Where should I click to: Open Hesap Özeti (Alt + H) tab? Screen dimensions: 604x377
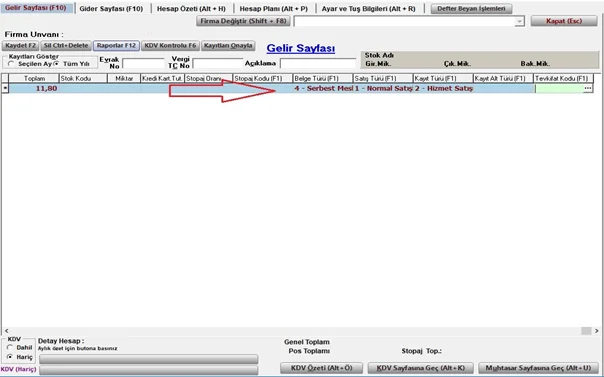(191, 8)
